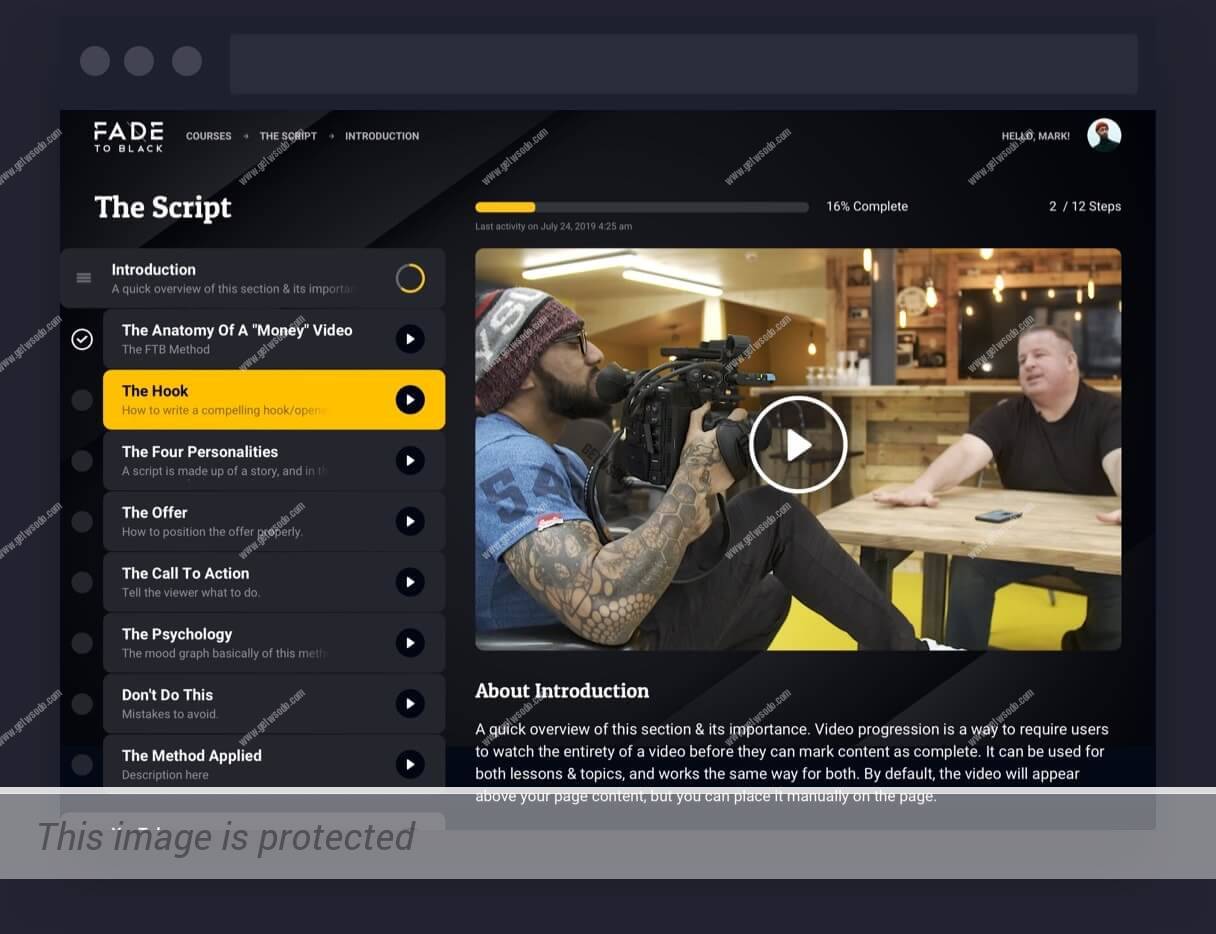Screen dimensions: 1216x934
Task: Select The Script breadcrumb item
Action: [288, 136]
